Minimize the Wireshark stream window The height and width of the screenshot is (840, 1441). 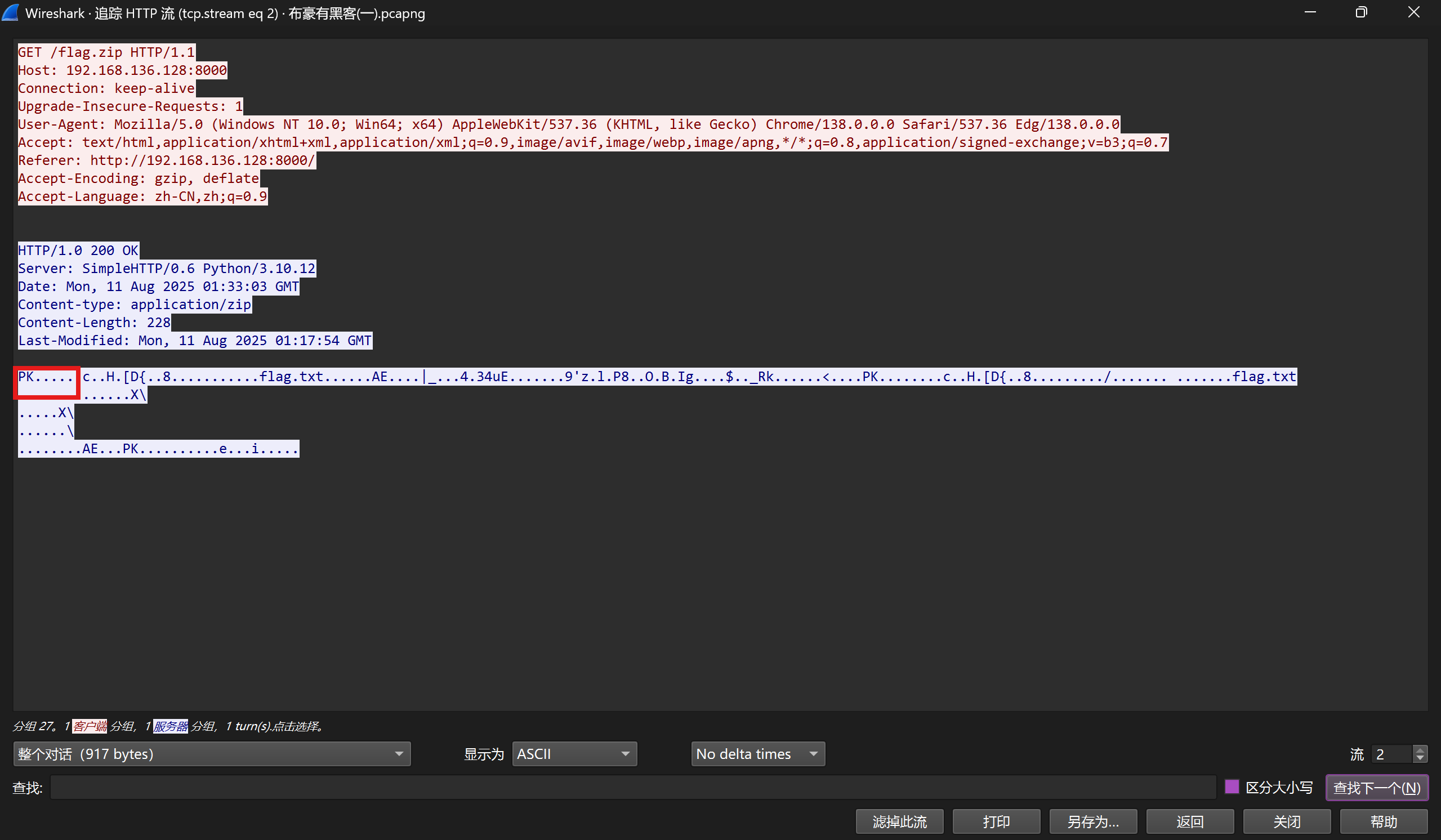click(x=1310, y=12)
